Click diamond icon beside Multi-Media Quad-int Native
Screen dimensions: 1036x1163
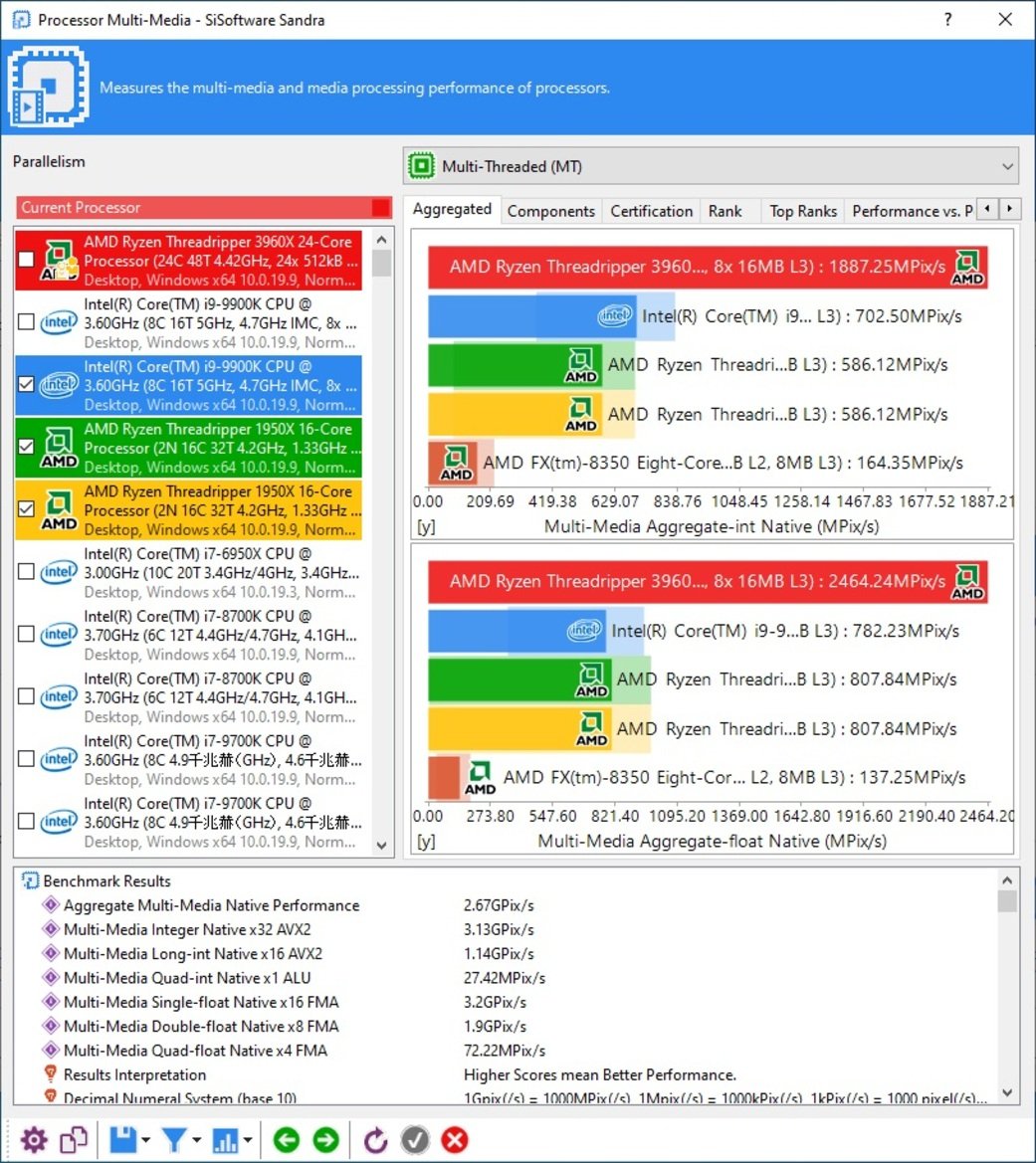pyautogui.click(x=51, y=978)
